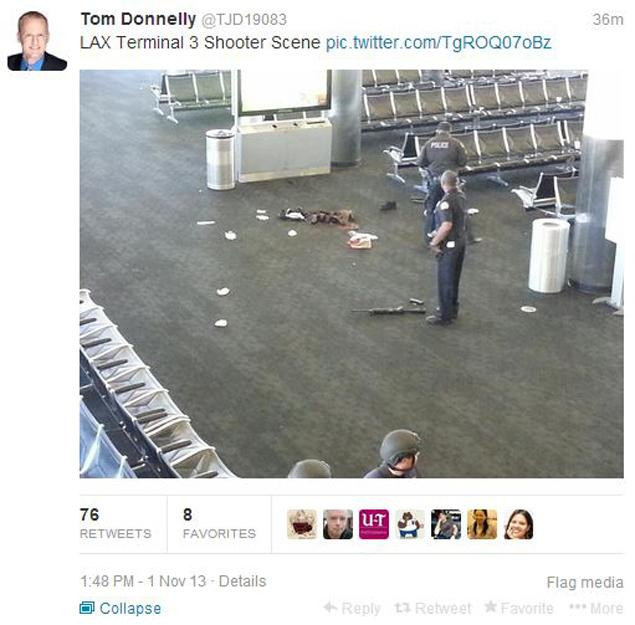This screenshot has height=625, width=635.
Task: Click the pink U-T retweeter avatar
Action: point(374,524)
